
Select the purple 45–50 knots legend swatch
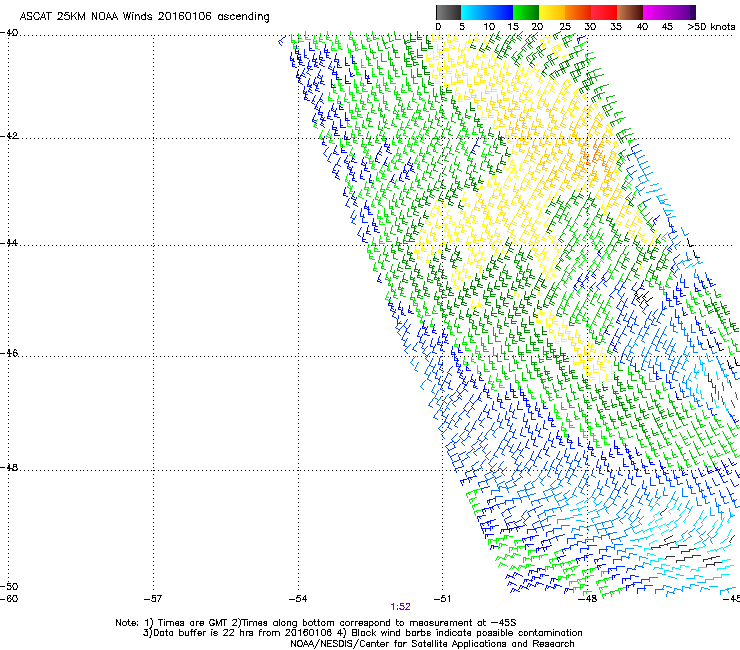pyautogui.click(x=682, y=12)
